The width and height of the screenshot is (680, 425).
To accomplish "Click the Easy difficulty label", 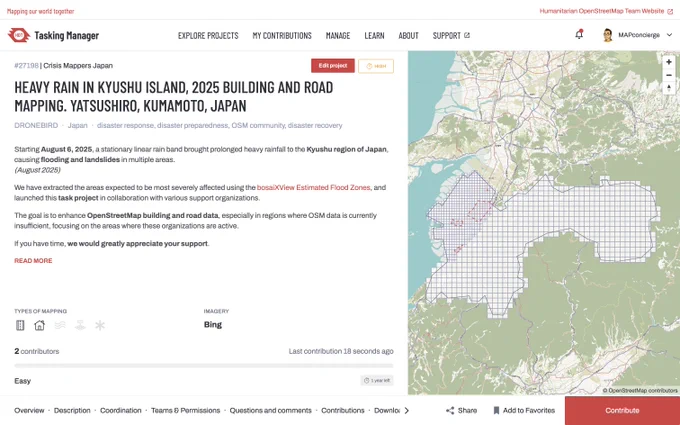I will click(23, 381).
